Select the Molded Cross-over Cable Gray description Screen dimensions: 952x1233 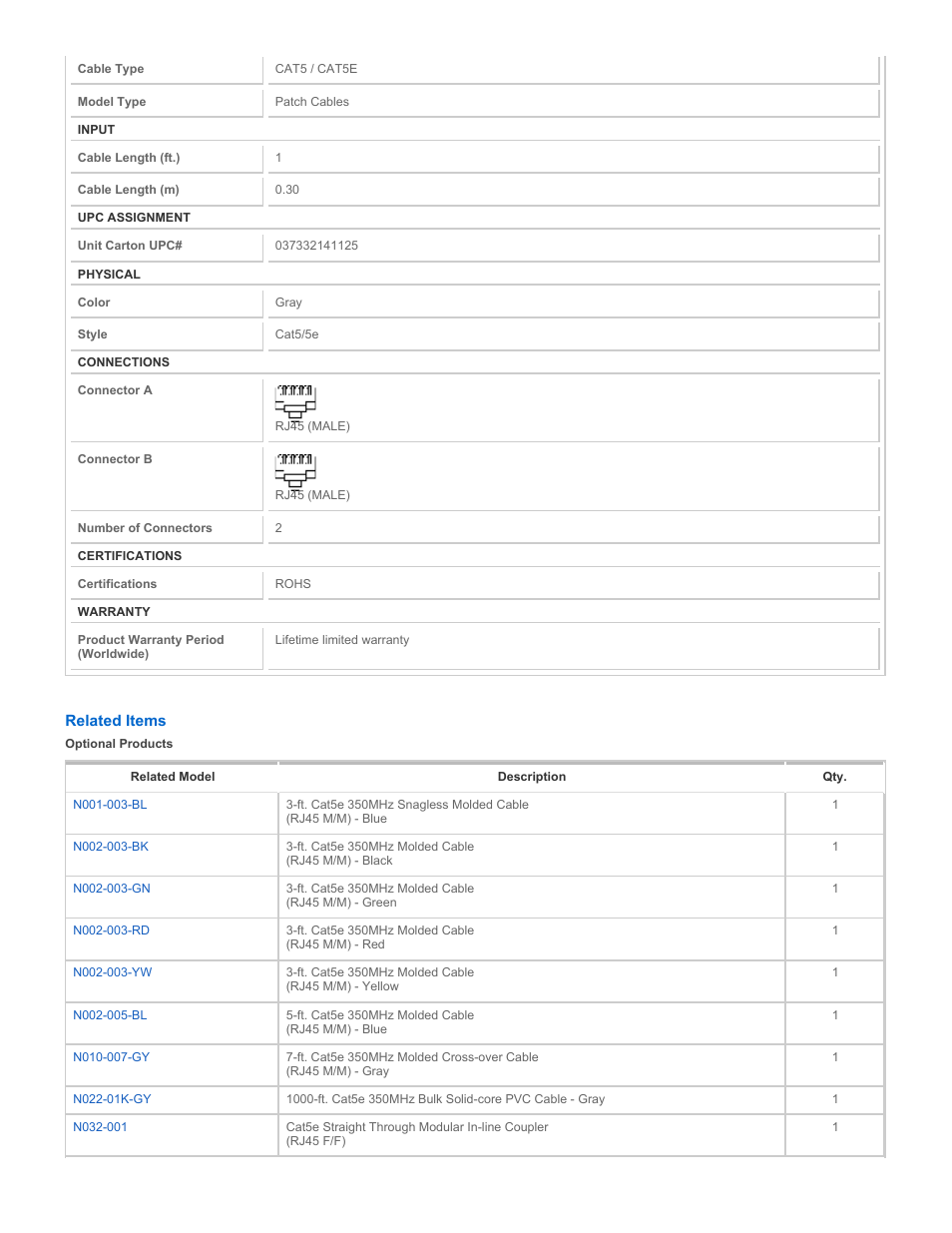412,1064
